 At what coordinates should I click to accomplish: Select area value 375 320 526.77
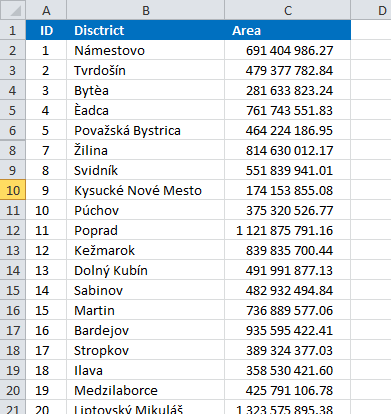288,210
